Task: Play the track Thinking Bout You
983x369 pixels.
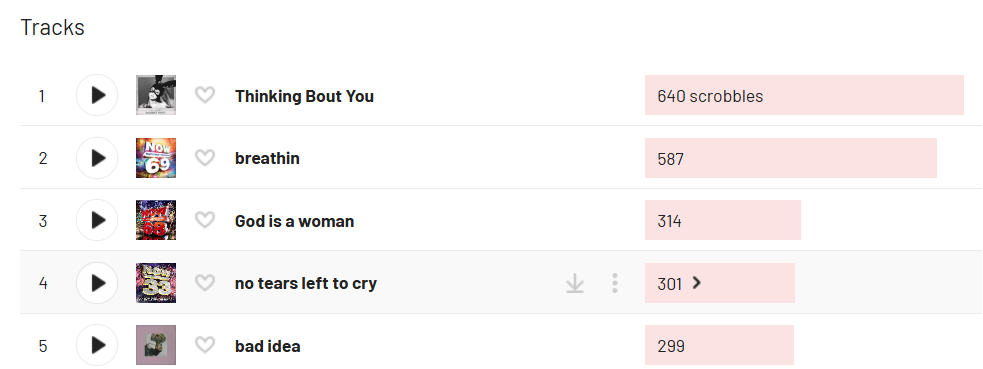Action: click(x=97, y=95)
